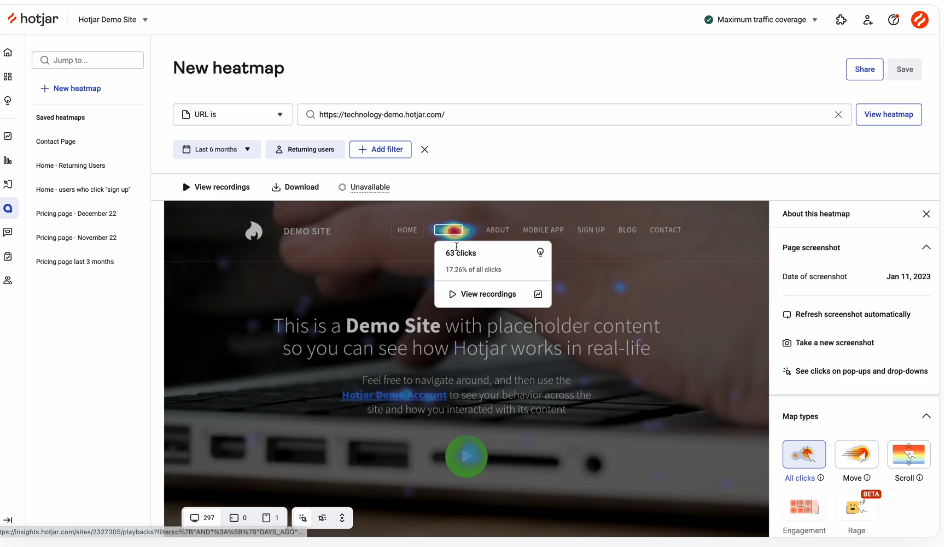The height and width of the screenshot is (547, 944).
Task: Open saved heatmap Home - users who click 'sign up'
Action: 83,190
